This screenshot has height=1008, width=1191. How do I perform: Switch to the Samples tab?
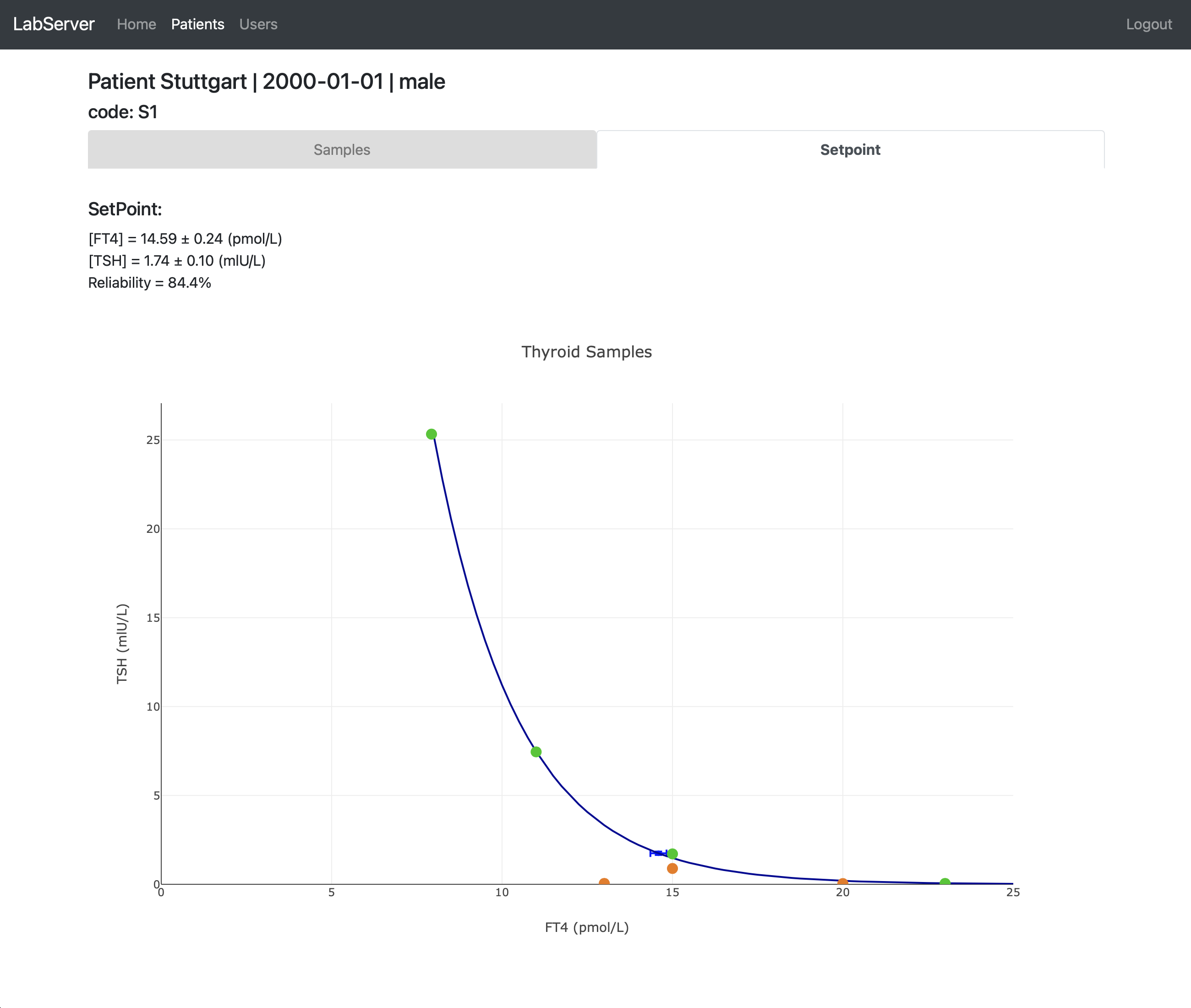(x=342, y=150)
